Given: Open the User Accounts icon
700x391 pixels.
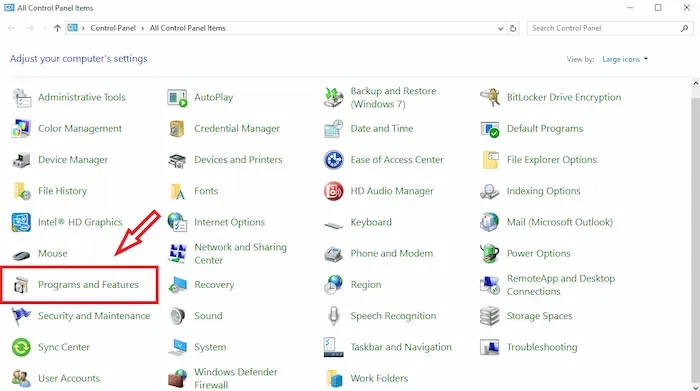Looking at the screenshot, I should click(21, 379).
